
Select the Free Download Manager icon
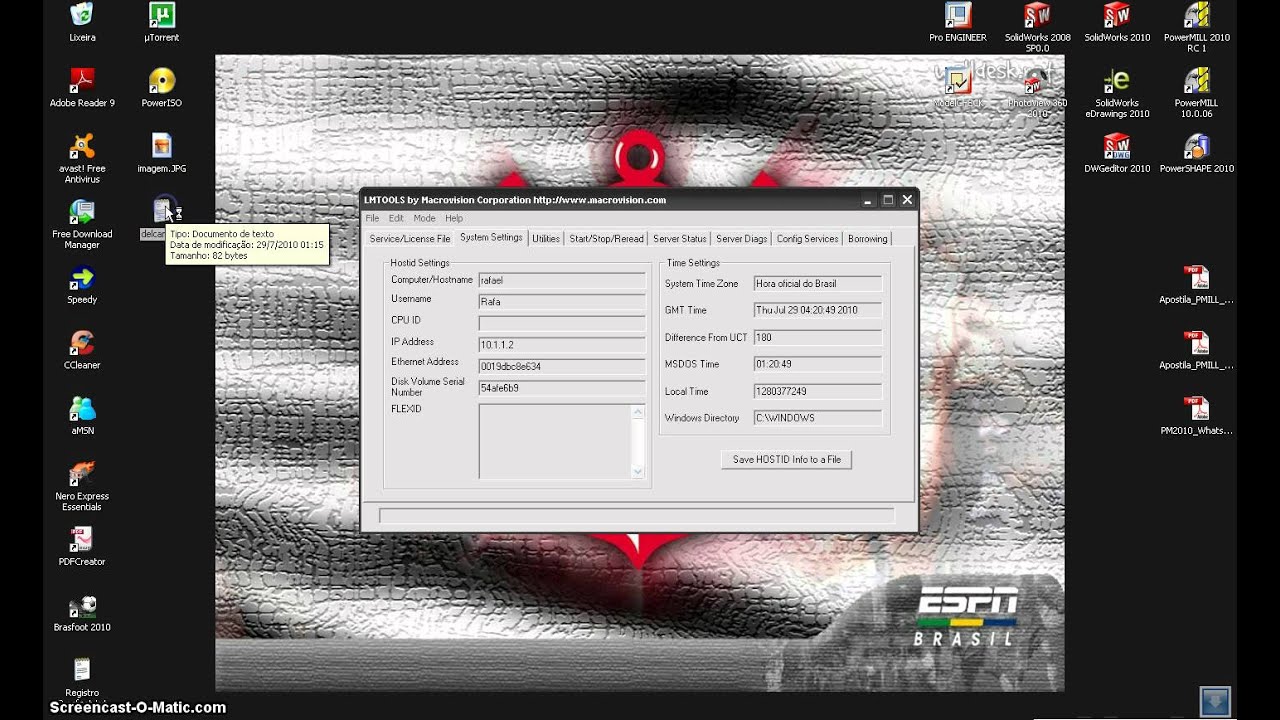click(x=82, y=211)
